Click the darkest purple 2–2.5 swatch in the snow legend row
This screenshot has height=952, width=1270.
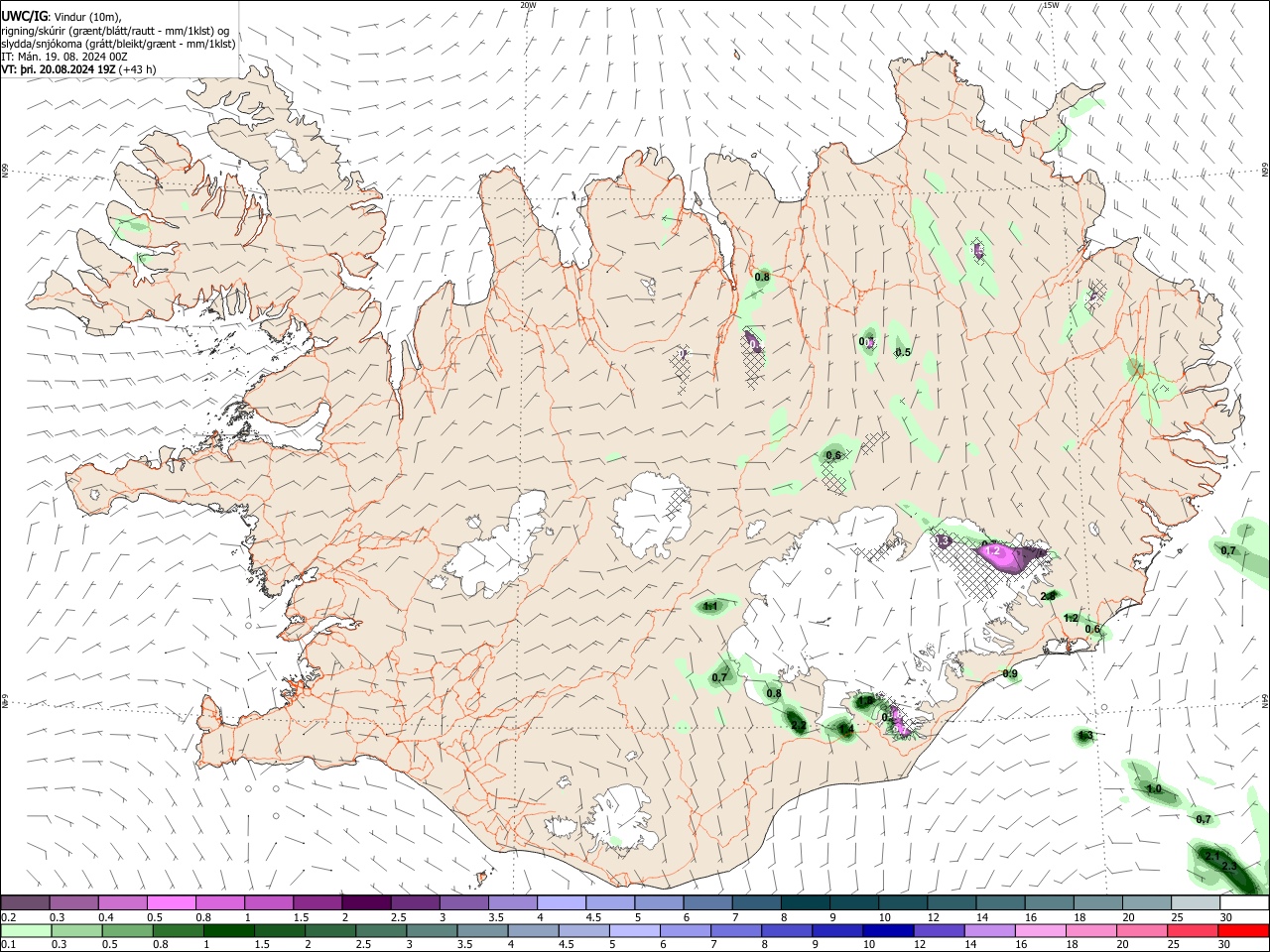(x=366, y=903)
